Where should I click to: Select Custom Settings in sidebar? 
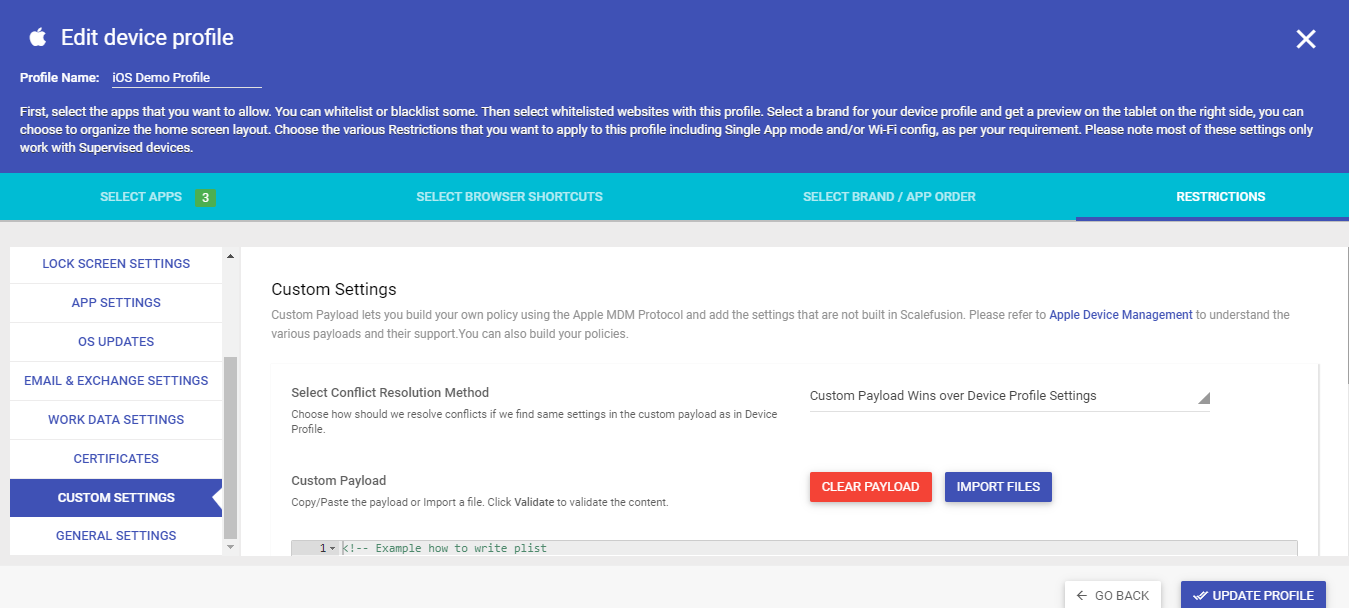[x=116, y=498]
